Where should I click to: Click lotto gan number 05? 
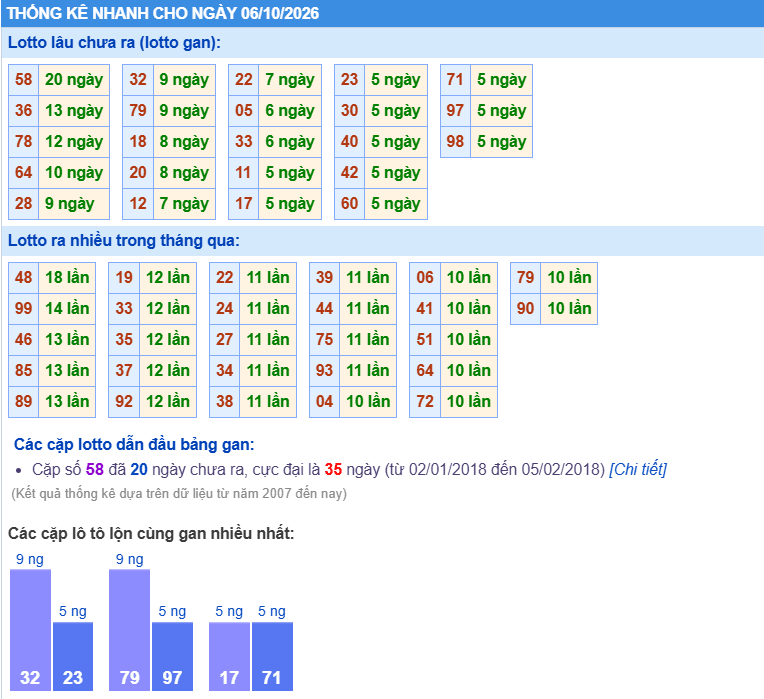tap(244, 111)
